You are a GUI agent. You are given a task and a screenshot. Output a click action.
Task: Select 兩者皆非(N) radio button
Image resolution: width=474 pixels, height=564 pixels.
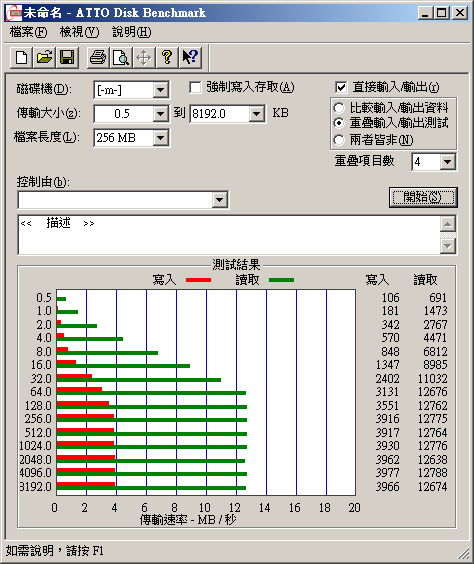pos(339,140)
